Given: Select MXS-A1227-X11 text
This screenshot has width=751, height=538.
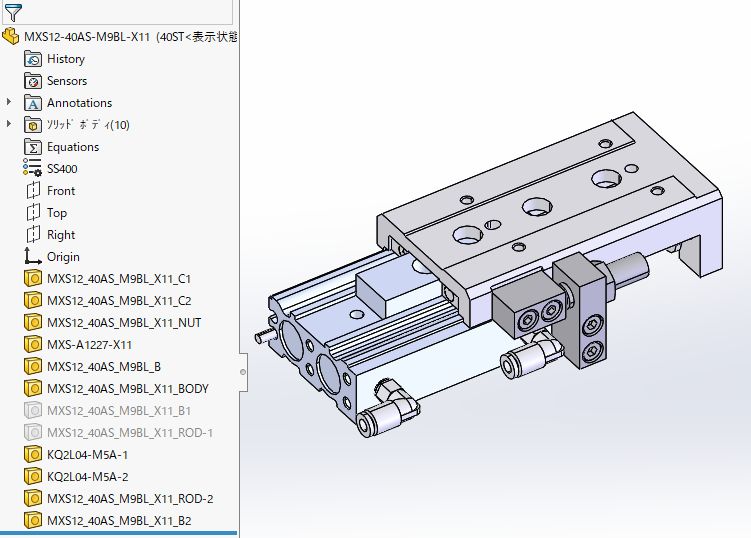Looking at the screenshot, I should (x=89, y=345).
